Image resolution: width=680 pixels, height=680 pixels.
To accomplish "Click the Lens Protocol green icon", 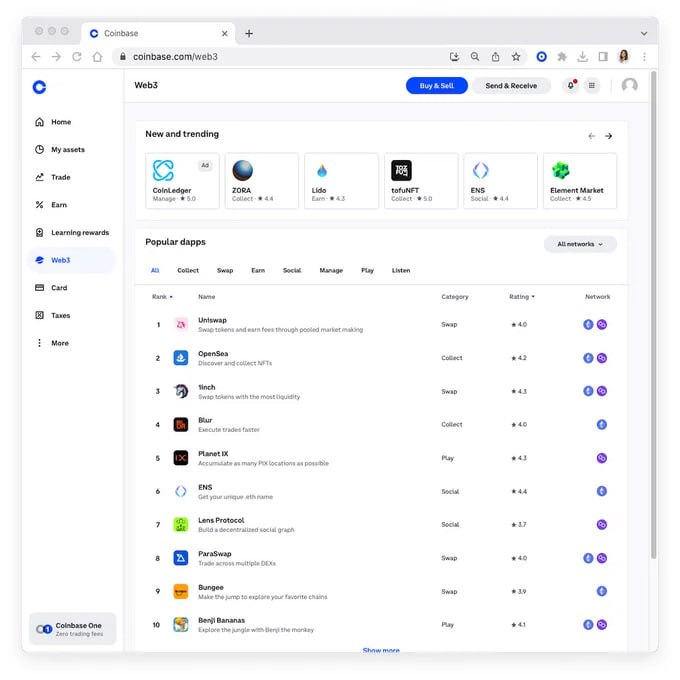I will pyautogui.click(x=181, y=525).
